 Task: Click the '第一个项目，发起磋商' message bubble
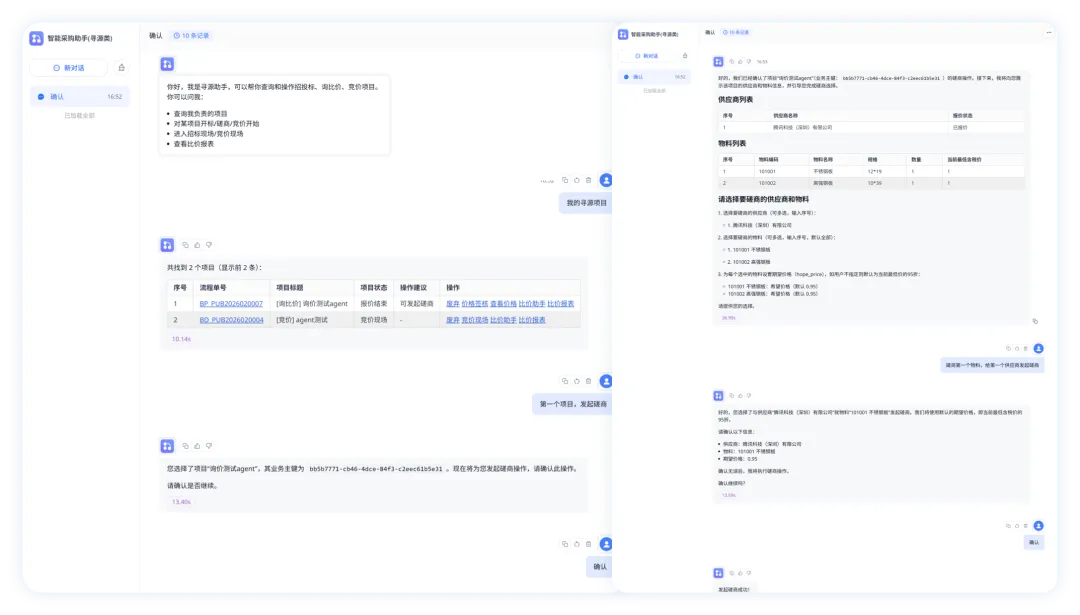click(572, 404)
